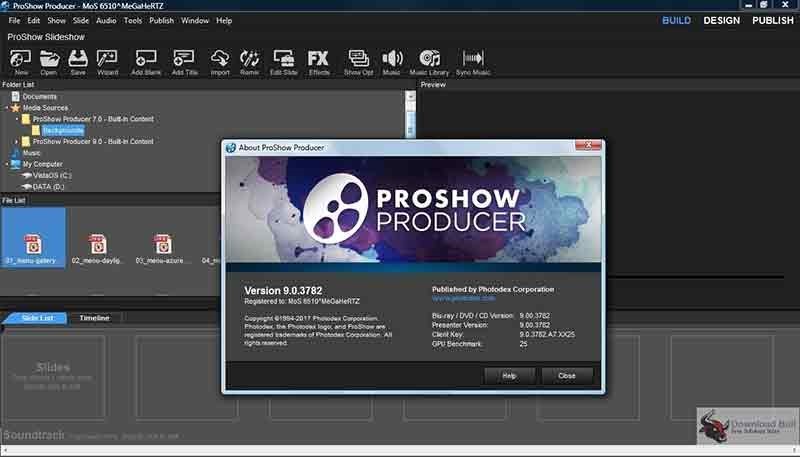Viewport: 800px width, 457px height.
Task: Click the Import toolbar icon
Action: point(220,62)
